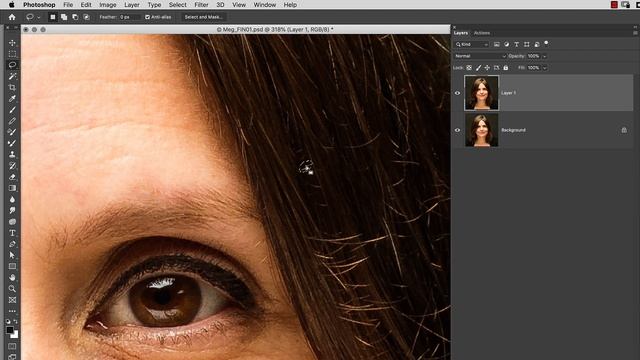Select the Horizontal Type tool
This screenshot has height=360, width=640.
point(12,233)
